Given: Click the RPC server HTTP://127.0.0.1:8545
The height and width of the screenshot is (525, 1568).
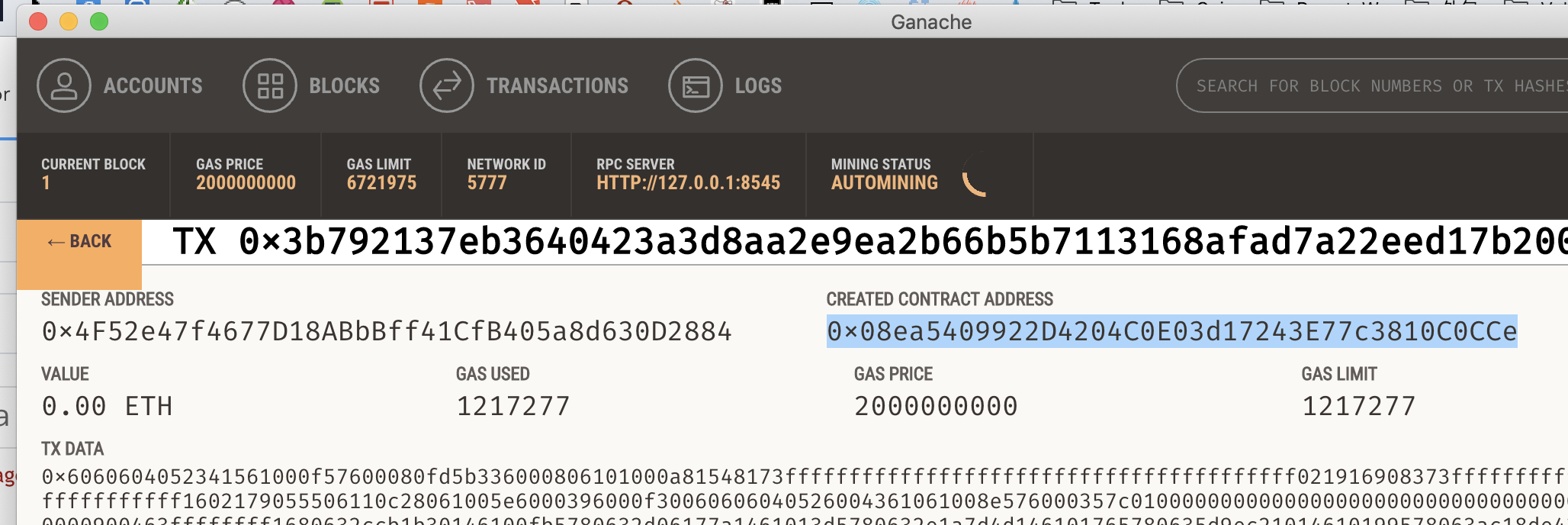Looking at the screenshot, I should [688, 183].
